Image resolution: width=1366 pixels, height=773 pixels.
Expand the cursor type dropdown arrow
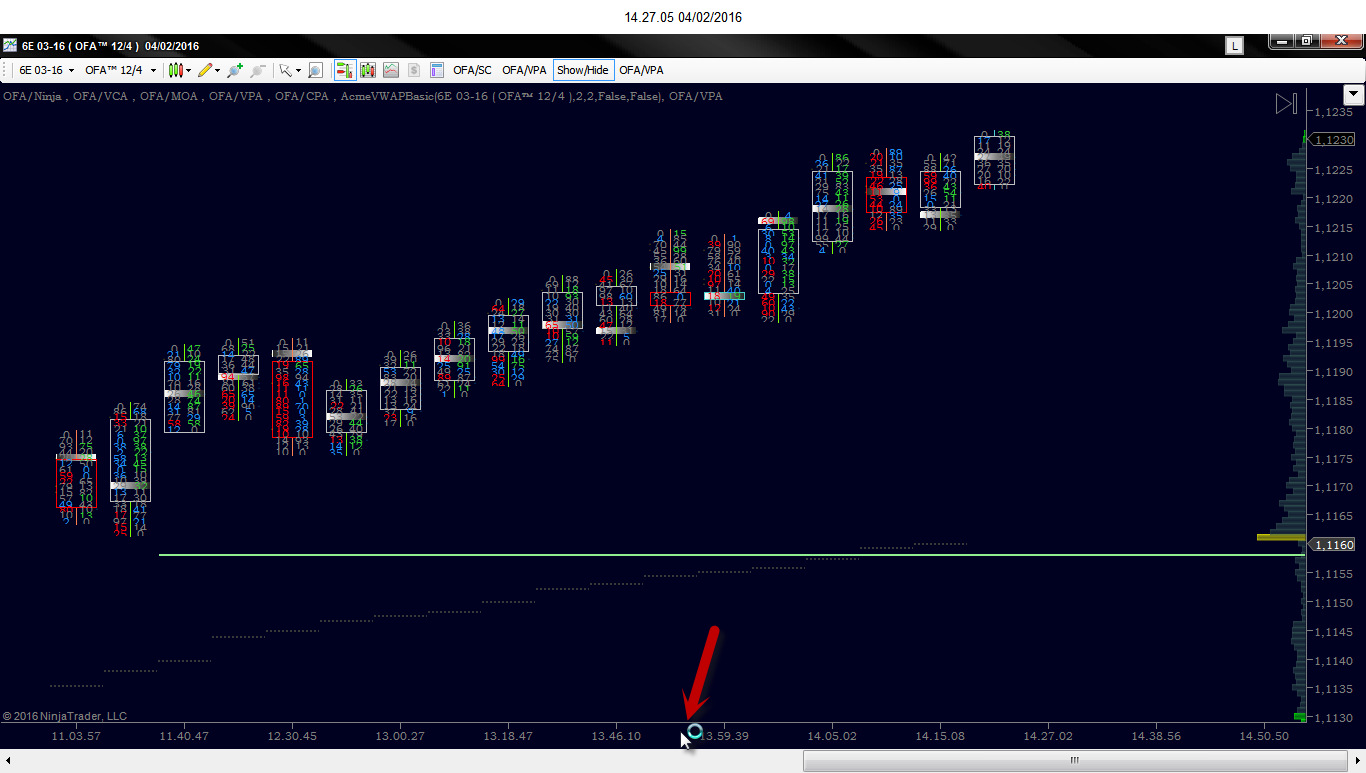[298, 70]
